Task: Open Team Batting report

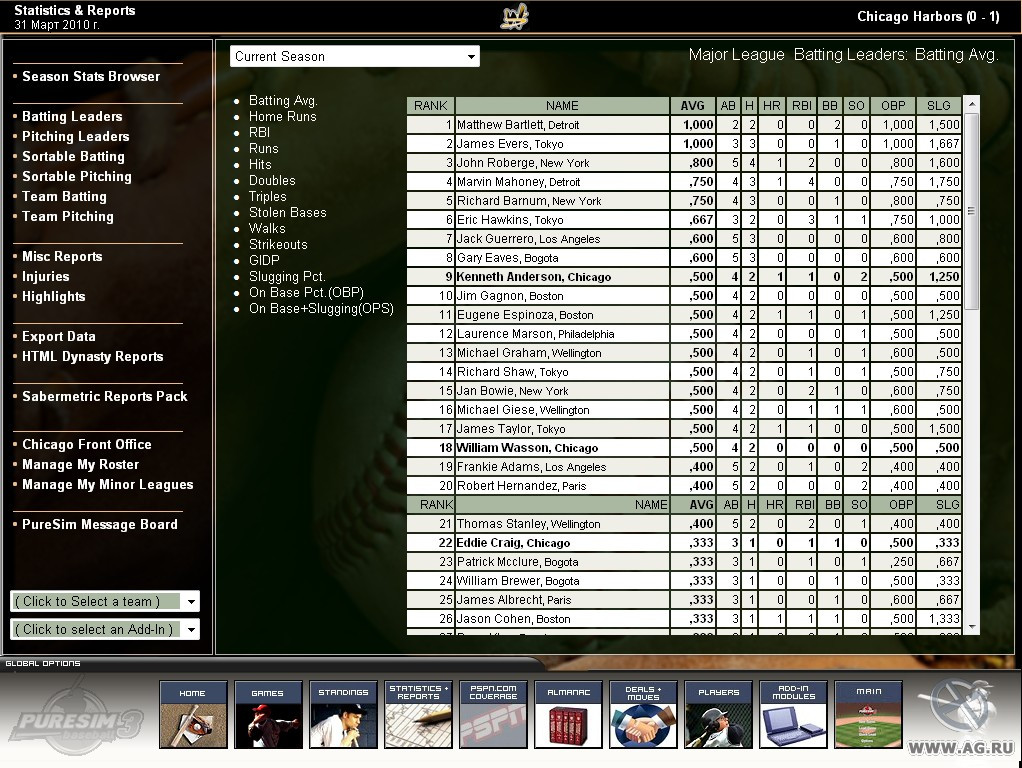Action: (64, 196)
